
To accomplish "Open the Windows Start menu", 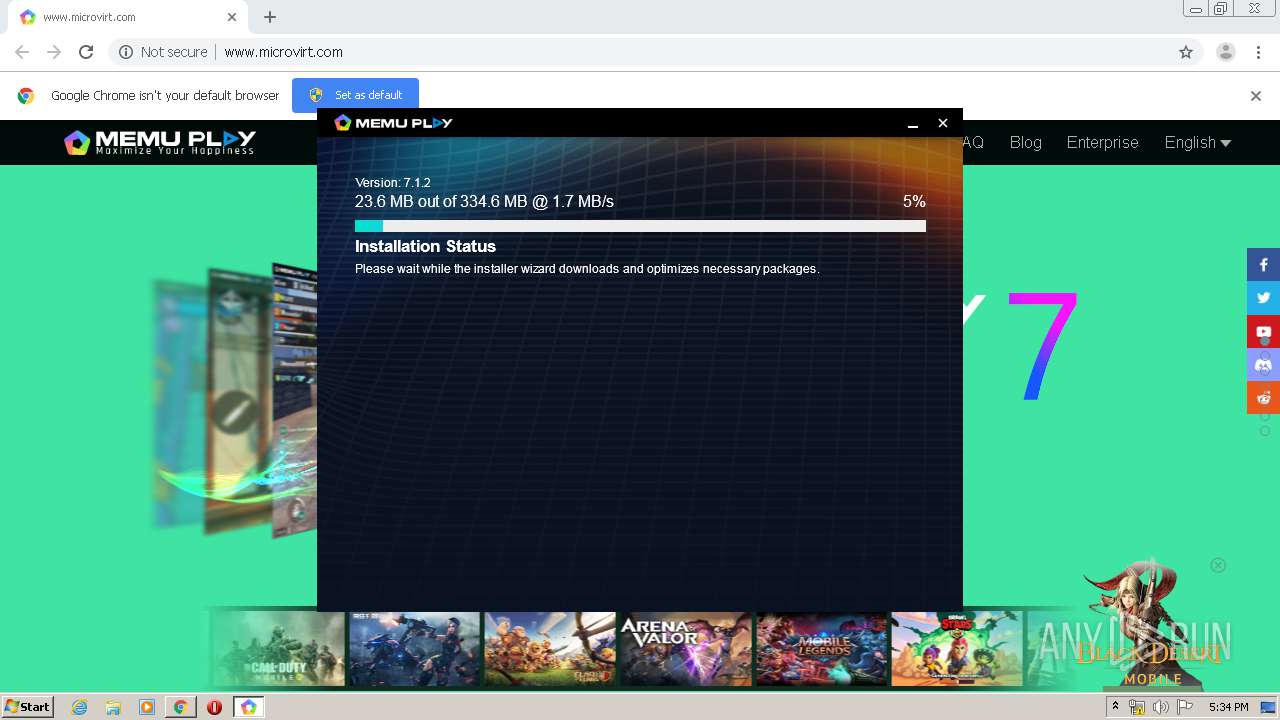I will [28, 707].
